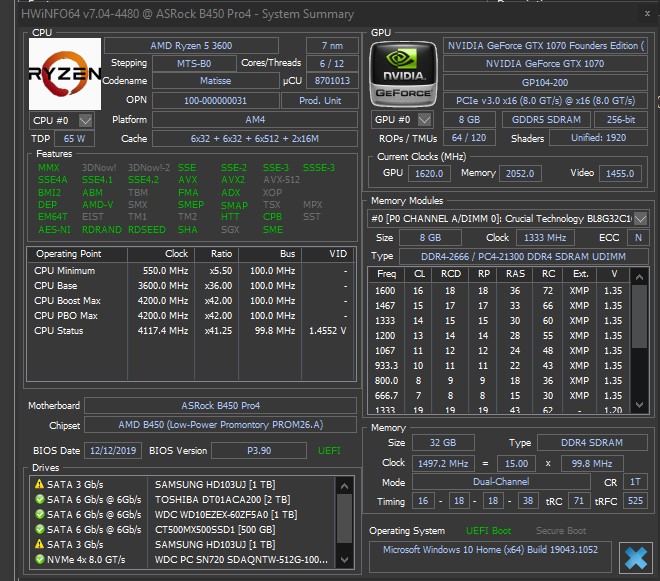Click the 65 W TDP value

pos(74,139)
